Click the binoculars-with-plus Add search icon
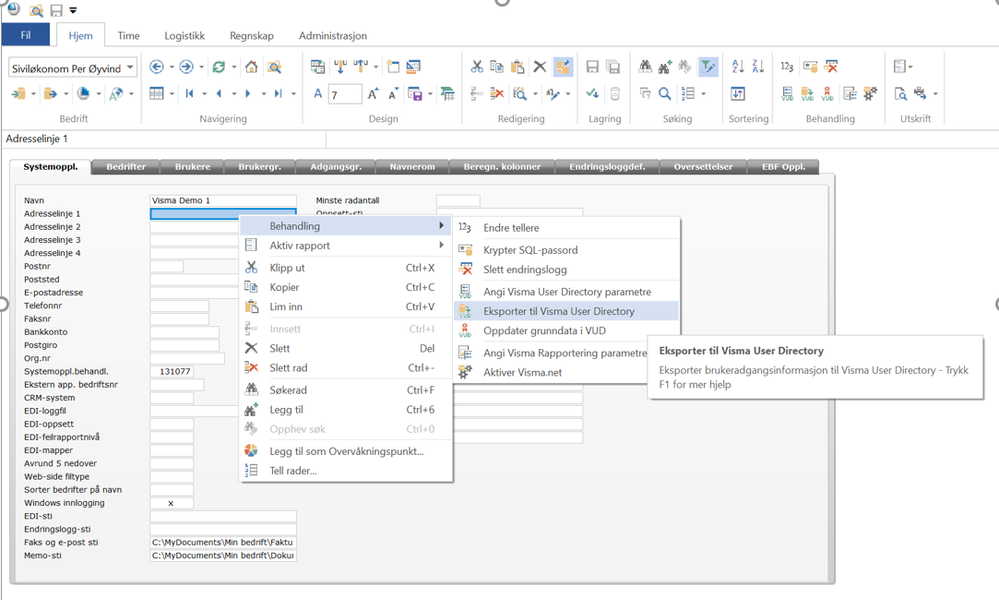Image resolution: width=999 pixels, height=600 pixels. (x=665, y=66)
